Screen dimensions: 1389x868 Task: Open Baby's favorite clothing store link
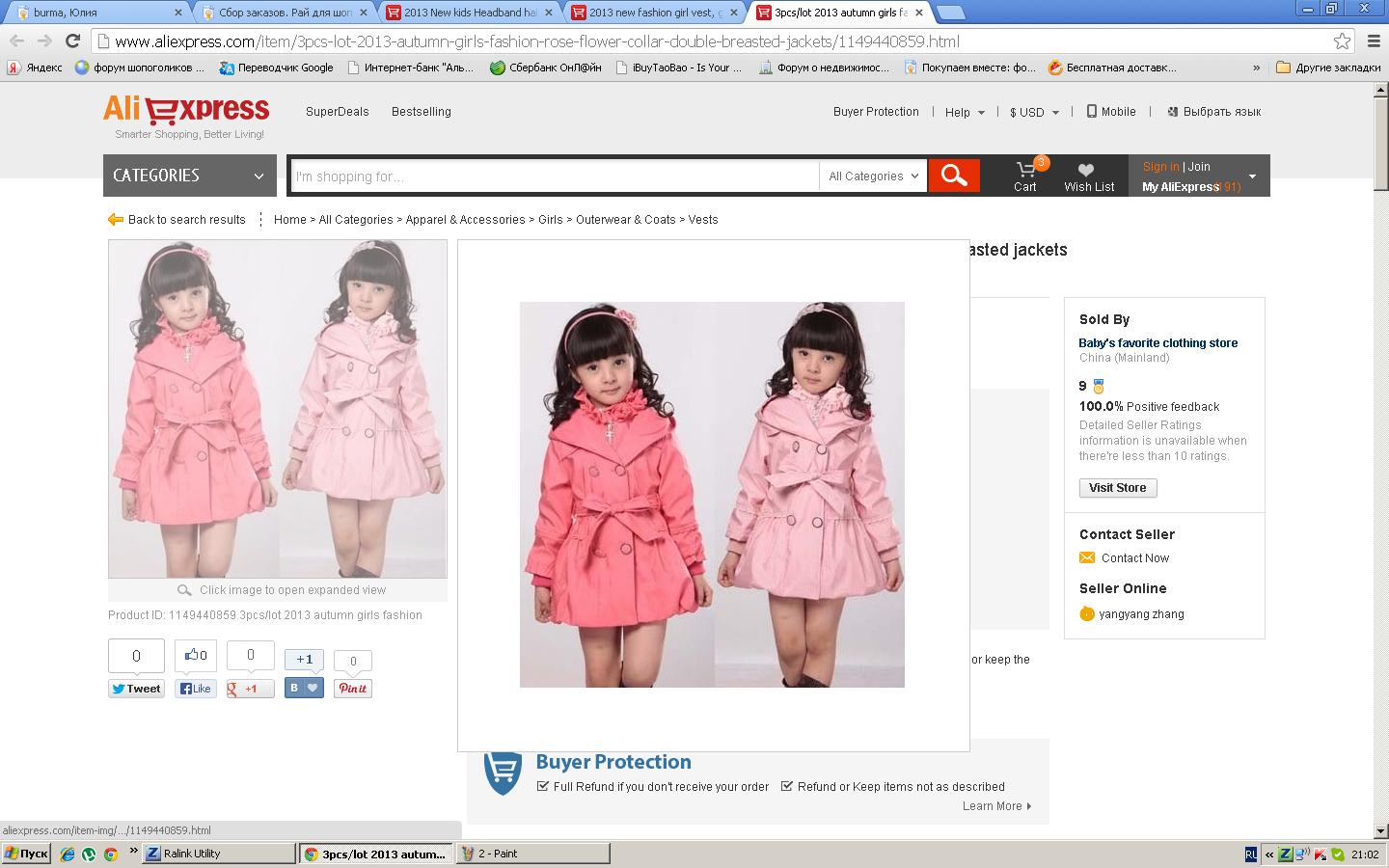(x=1158, y=342)
